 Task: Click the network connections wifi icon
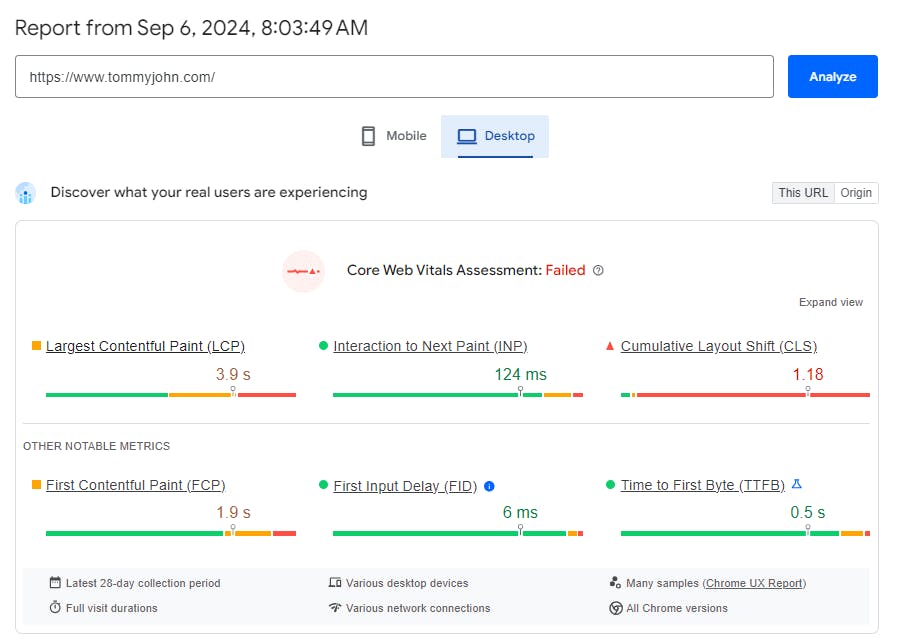(x=335, y=607)
